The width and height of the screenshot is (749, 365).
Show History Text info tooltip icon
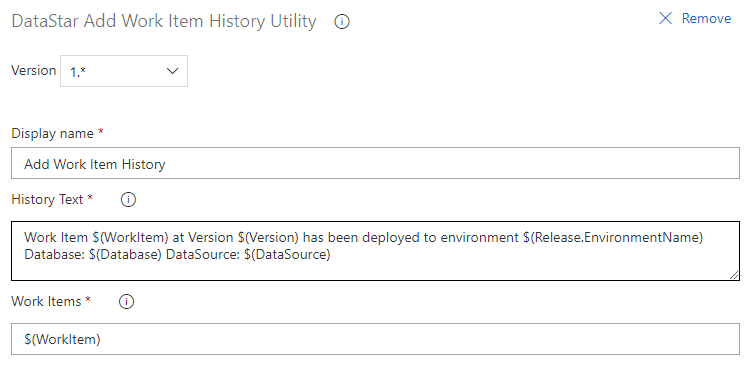point(128,199)
